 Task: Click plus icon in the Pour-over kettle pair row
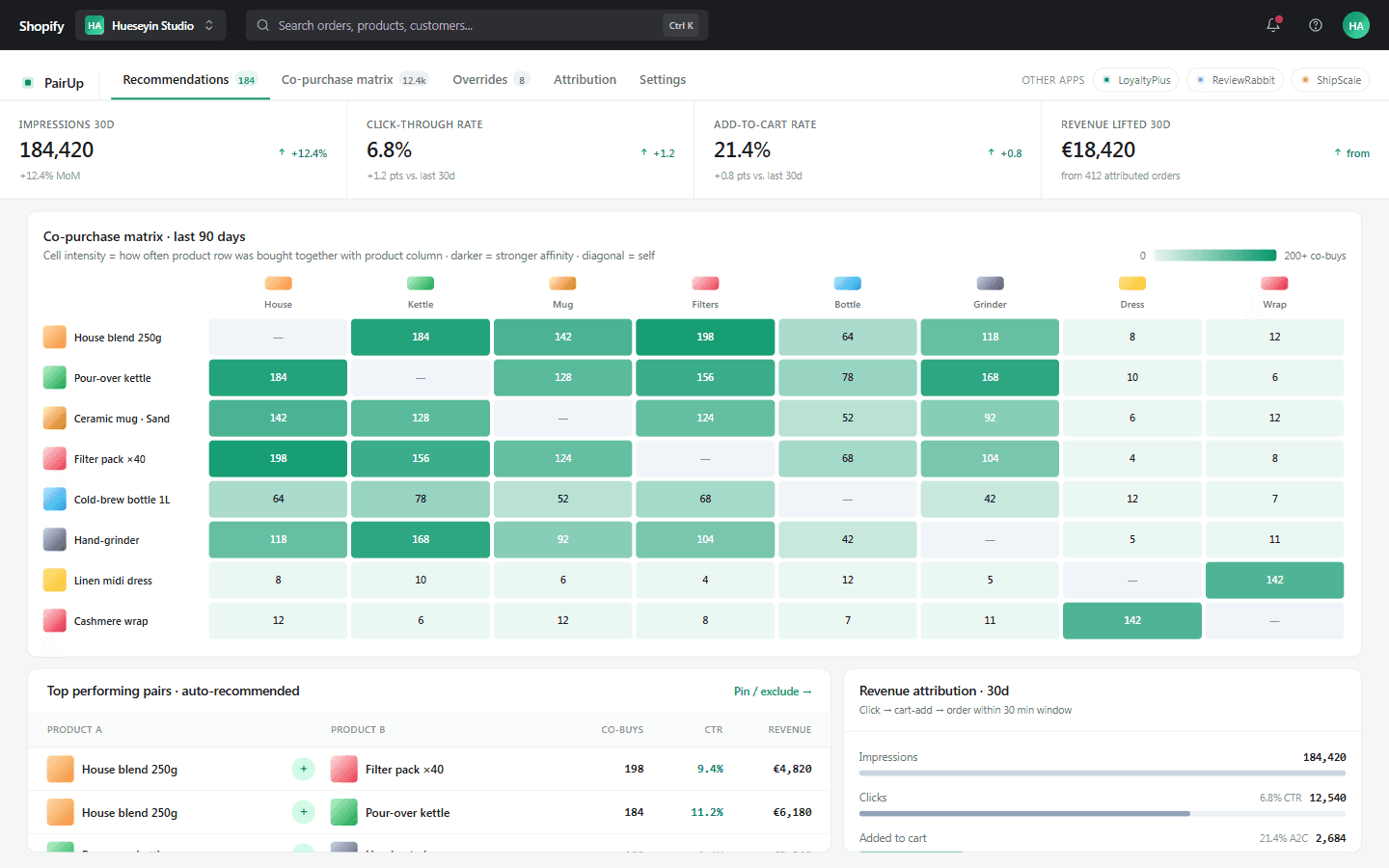click(x=303, y=812)
